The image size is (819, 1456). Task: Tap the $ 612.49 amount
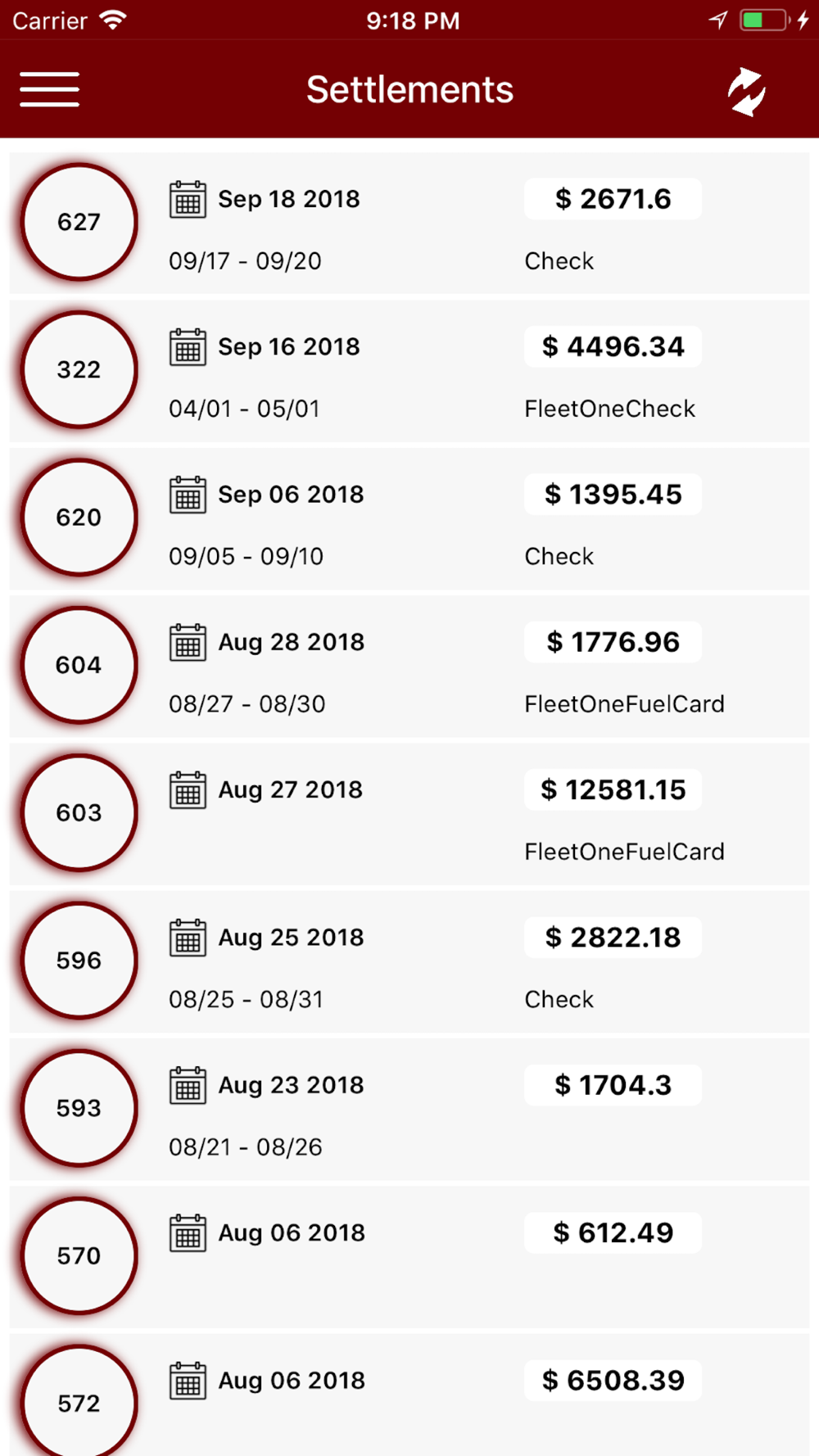click(x=613, y=1232)
